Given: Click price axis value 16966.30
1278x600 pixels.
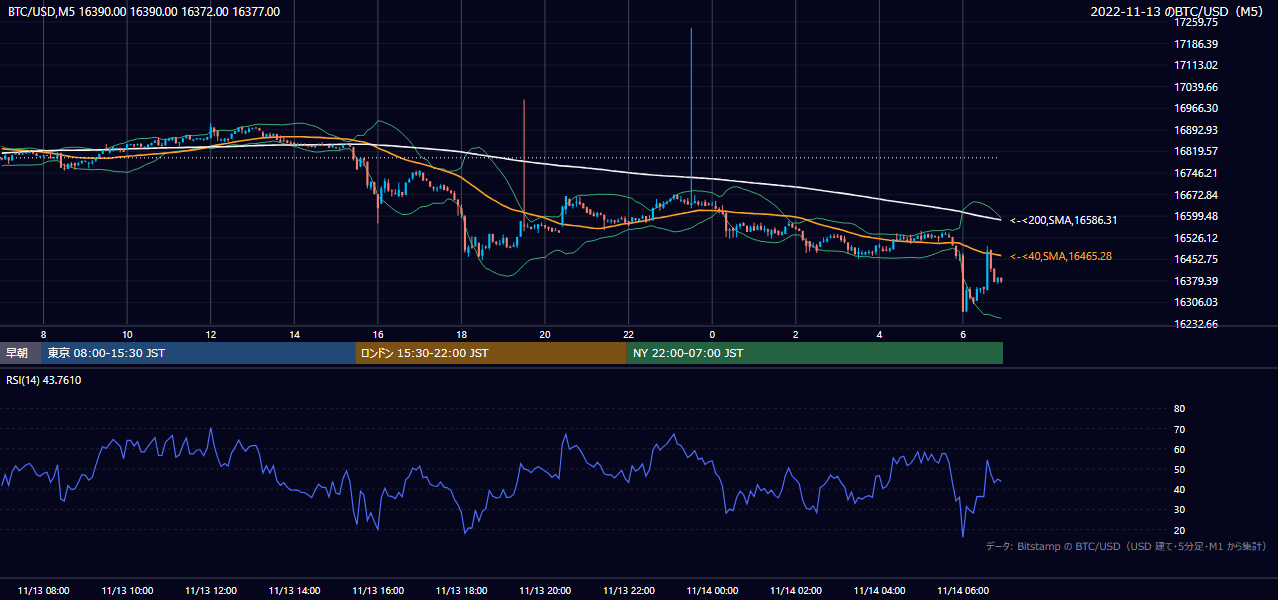Looking at the screenshot, I should 1196,108.
